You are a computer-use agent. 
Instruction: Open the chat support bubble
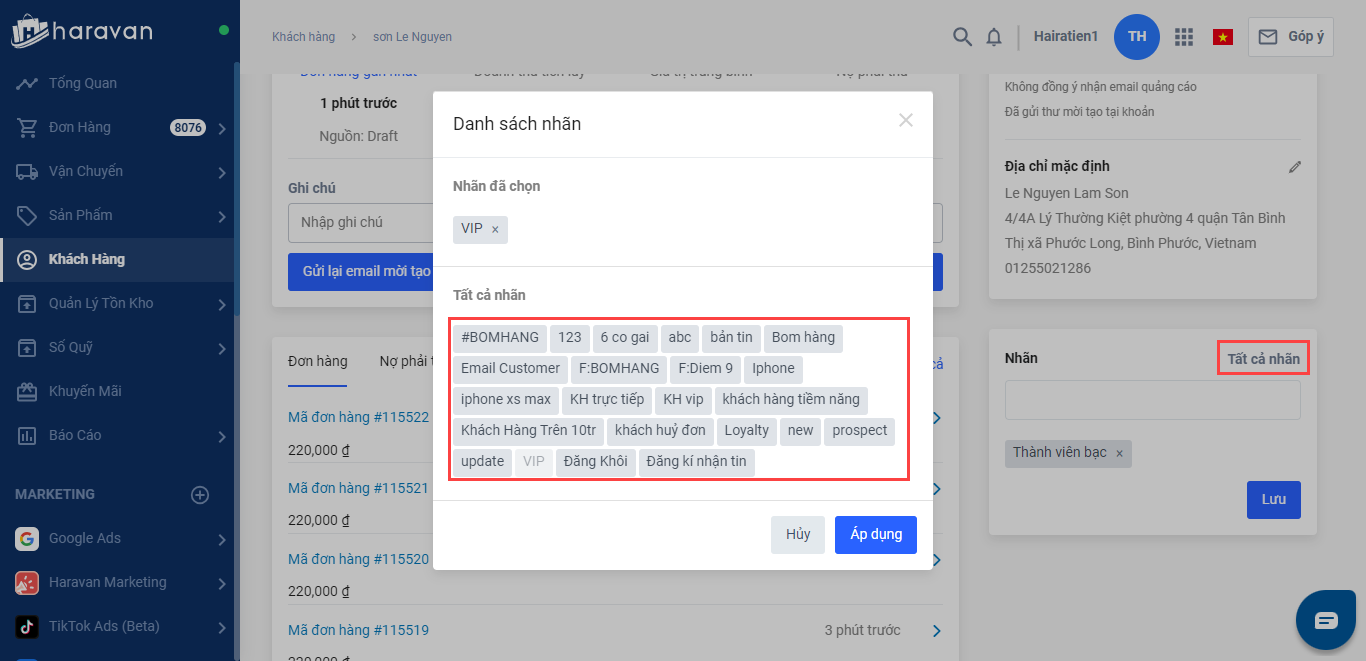click(1325, 620)
